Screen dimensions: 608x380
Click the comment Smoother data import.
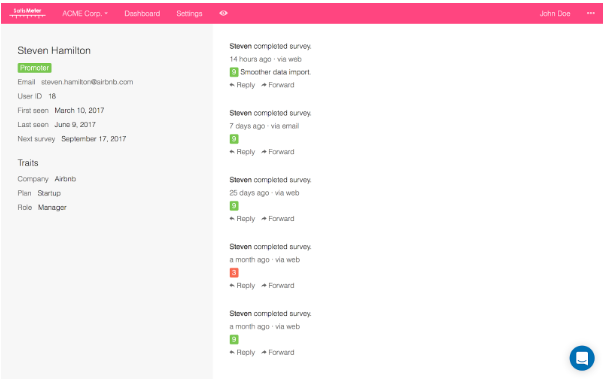[276, 72]
